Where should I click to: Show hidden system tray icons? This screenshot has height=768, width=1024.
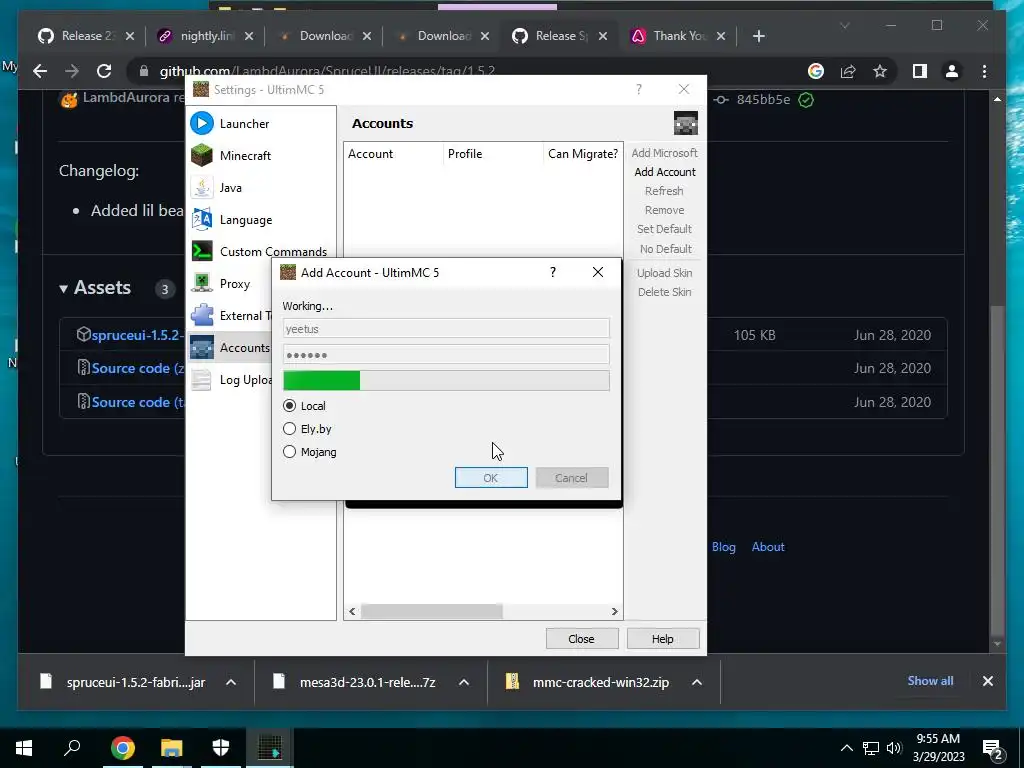tap(846, 748)
